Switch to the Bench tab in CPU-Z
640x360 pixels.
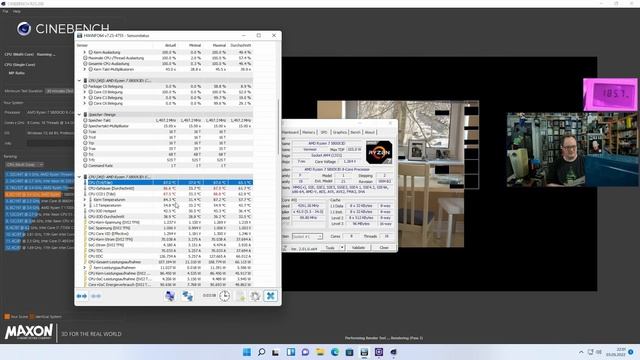coord(356,132)
